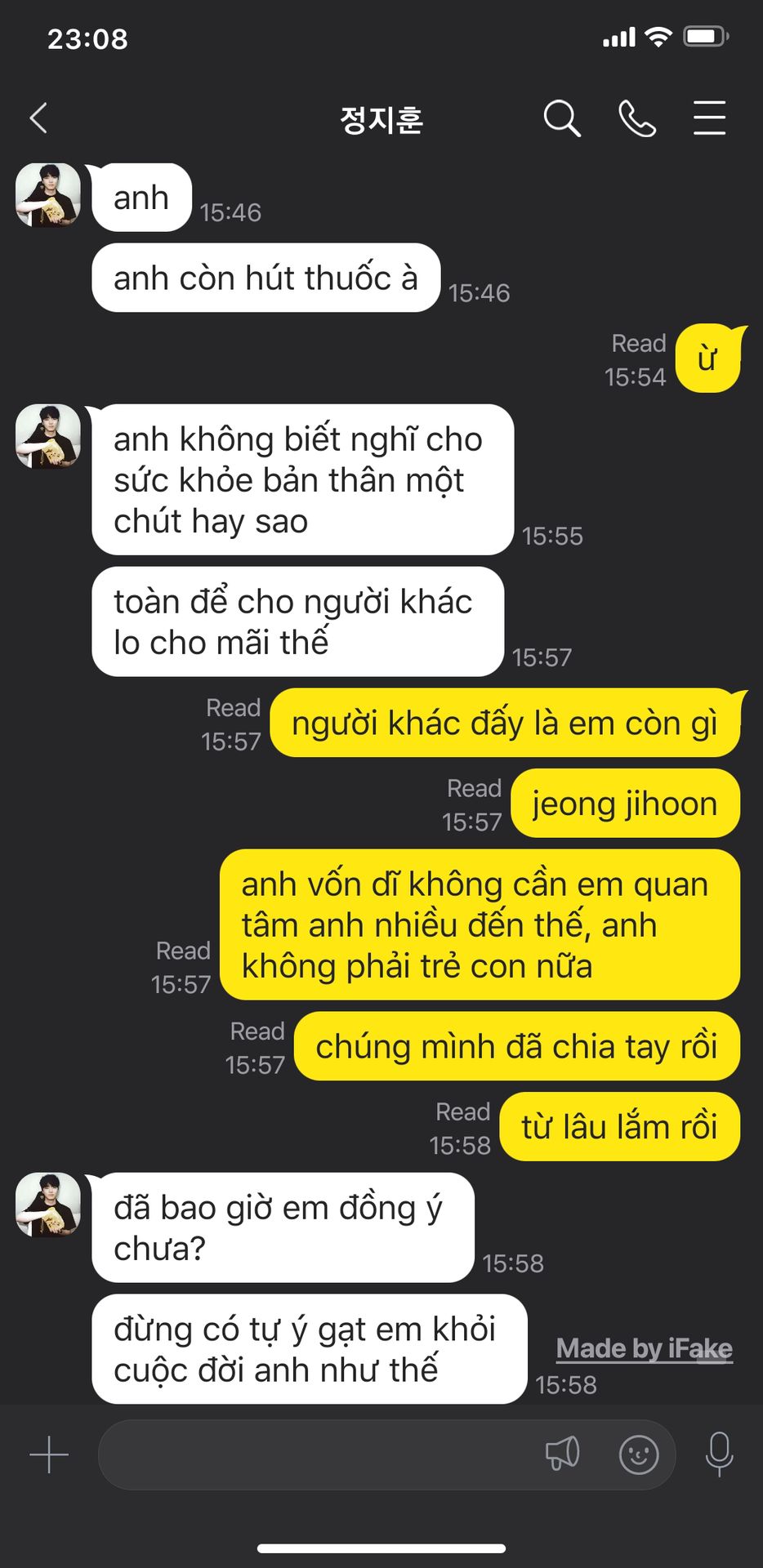Tap avatar beside 'đã bao giờ em đồng ý'

(x=48, y=1205)
